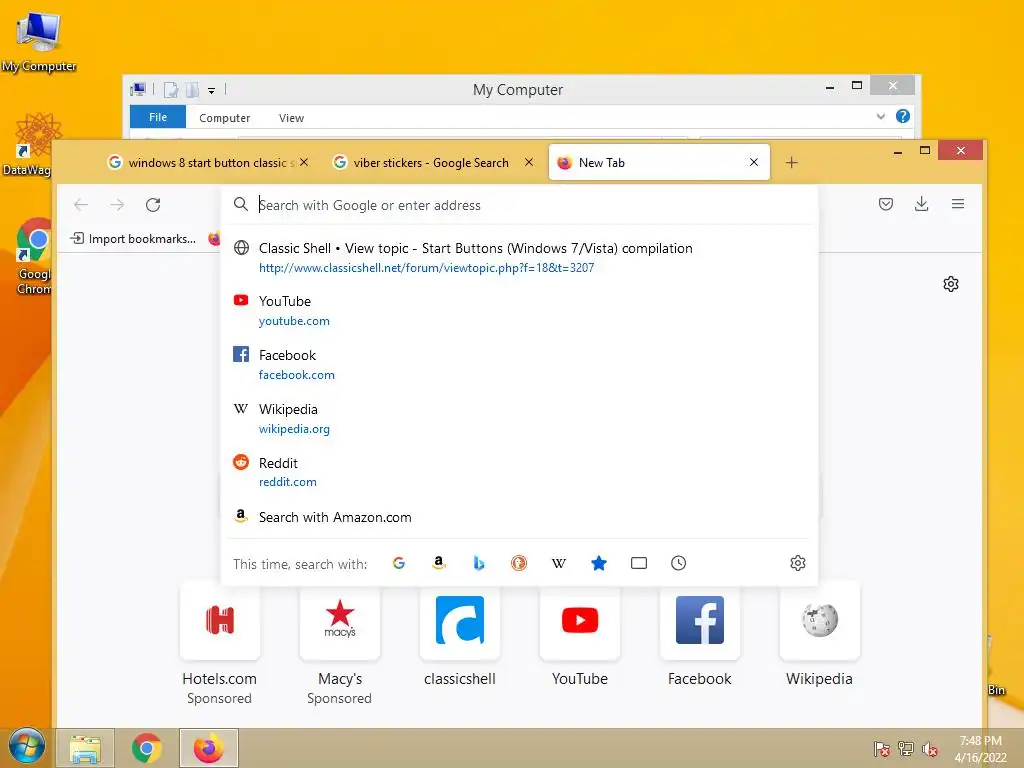Search open tabs using the tab icon
Image resolution: width=1024 pixels, height=768 pixels.
coord(639,563)
